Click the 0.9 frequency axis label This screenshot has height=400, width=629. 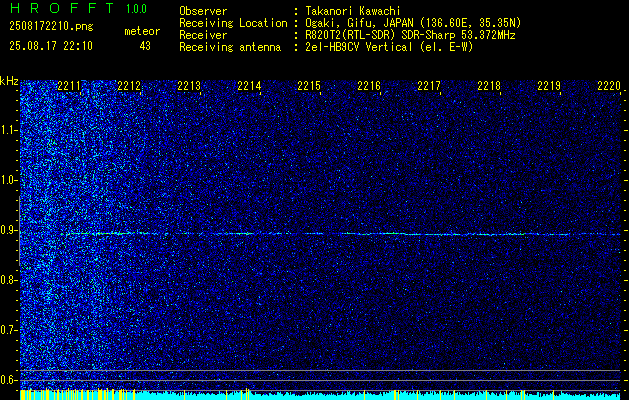coord(8,230)
